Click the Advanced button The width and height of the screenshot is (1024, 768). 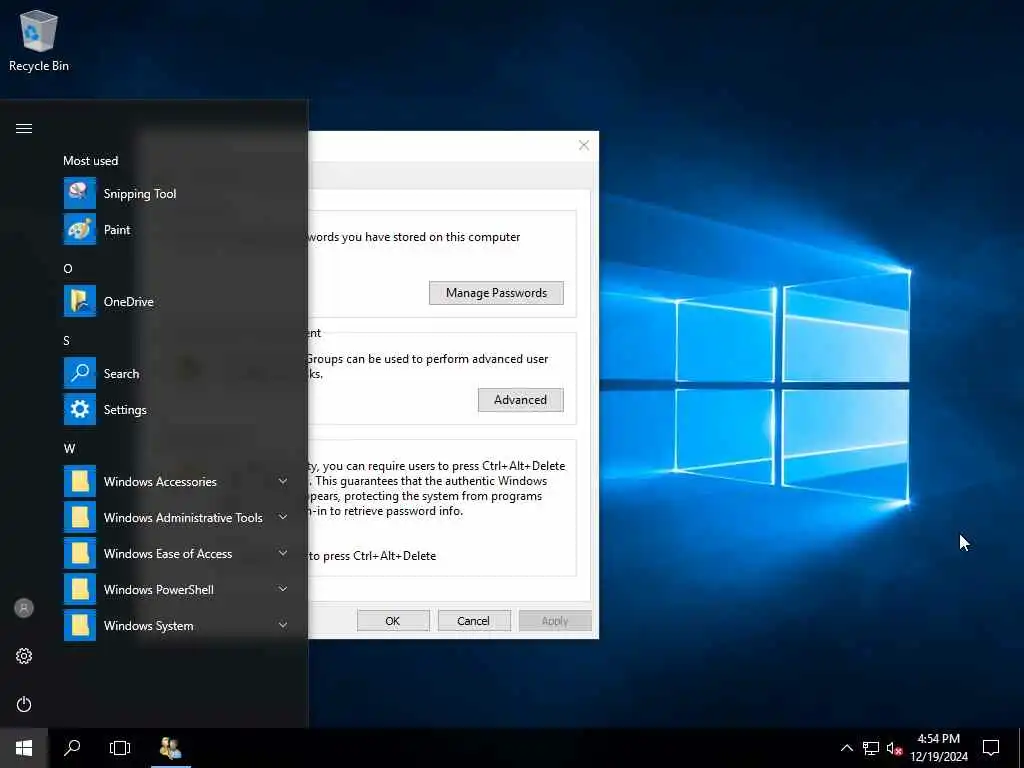(x=520, y=400)
